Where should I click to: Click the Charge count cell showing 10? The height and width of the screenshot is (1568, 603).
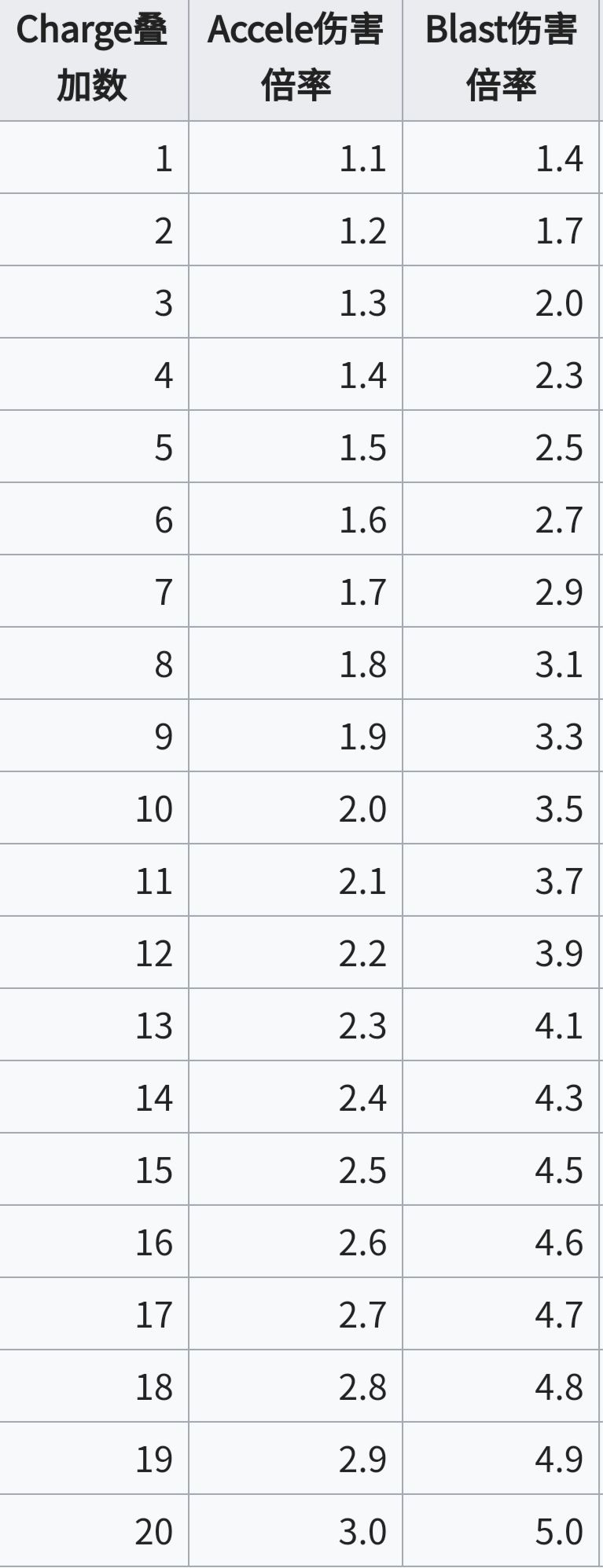(154, 809)
